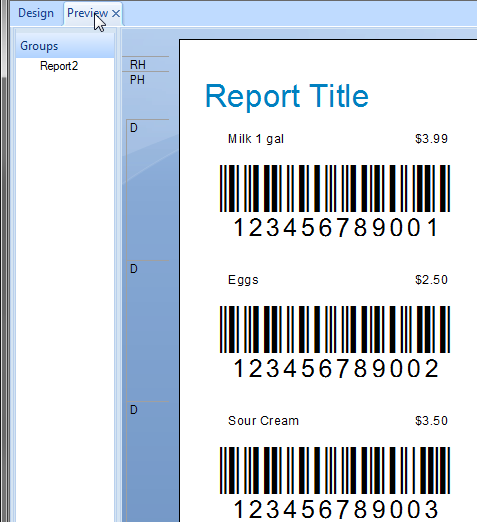Screen dimensions: 477x522
Task: Click the barcode numbered 123456789003
Action: 335,483
